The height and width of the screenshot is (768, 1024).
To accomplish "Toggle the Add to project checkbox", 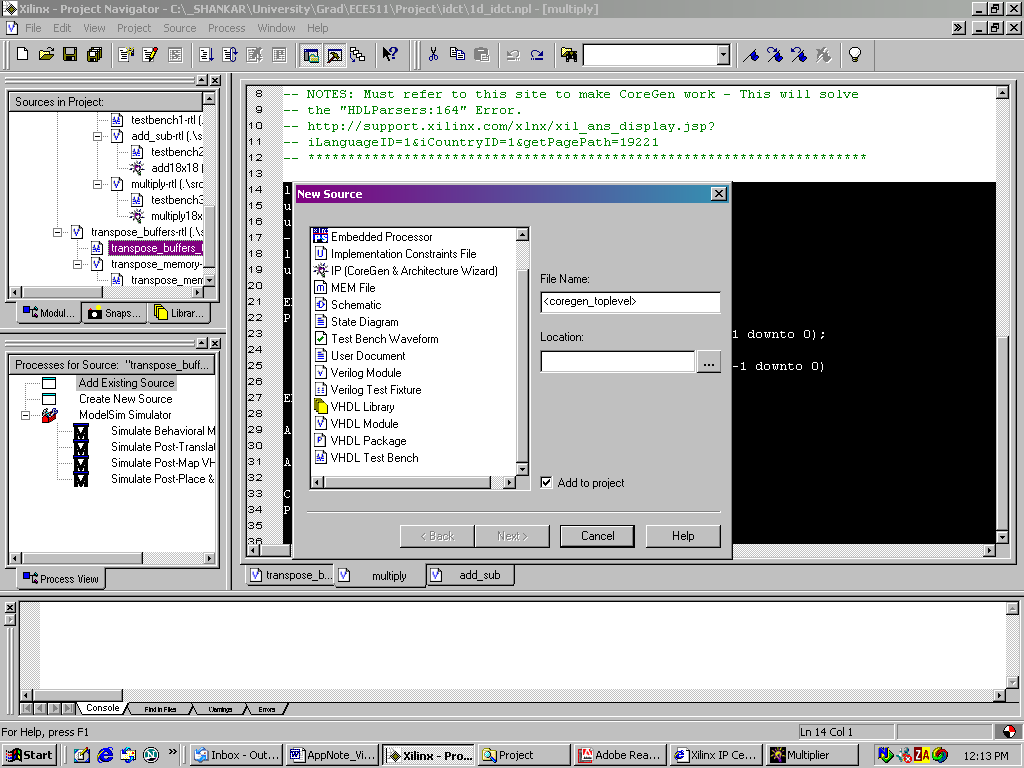I will (x=546, y=483).
